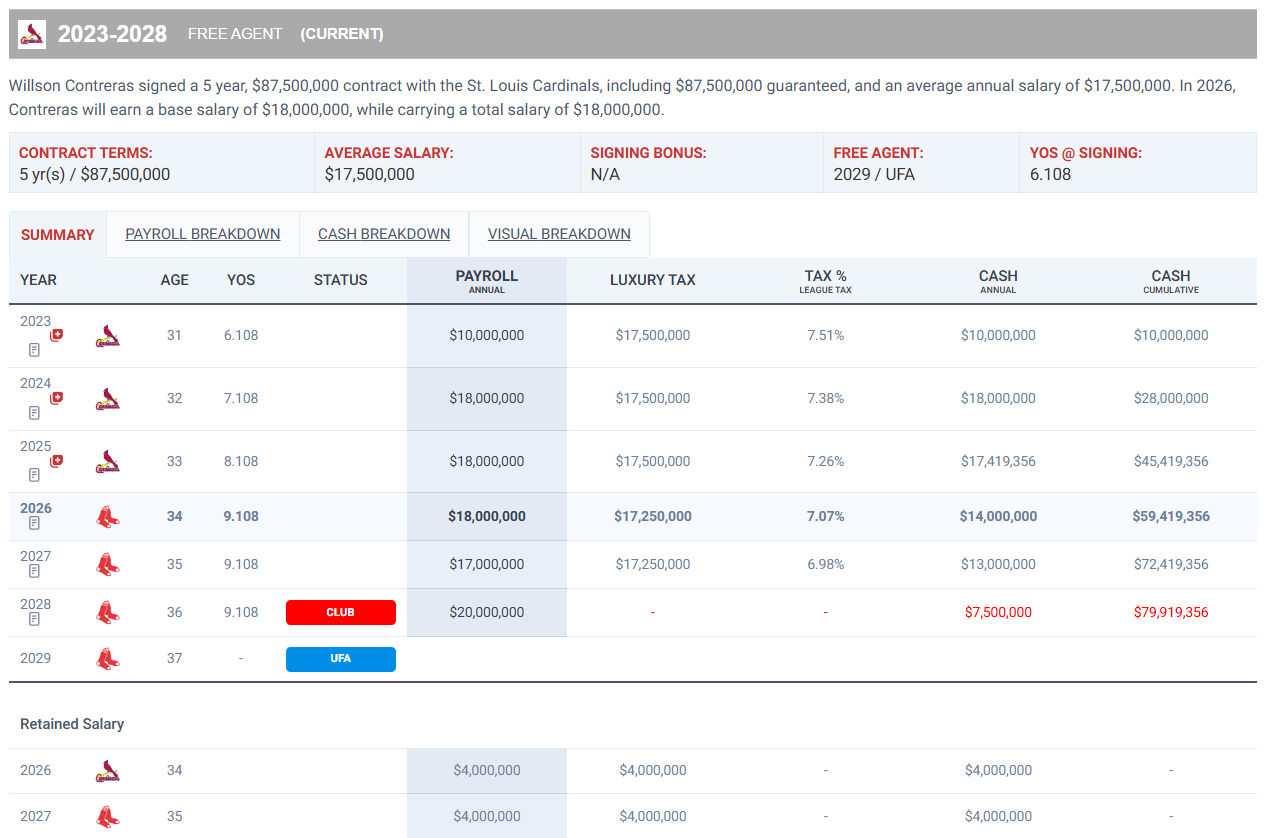This screenshot has height=838, width=1276.
Task: Click the Red Sox logo in the 2029 row
Action: click(x=107, y=659)
